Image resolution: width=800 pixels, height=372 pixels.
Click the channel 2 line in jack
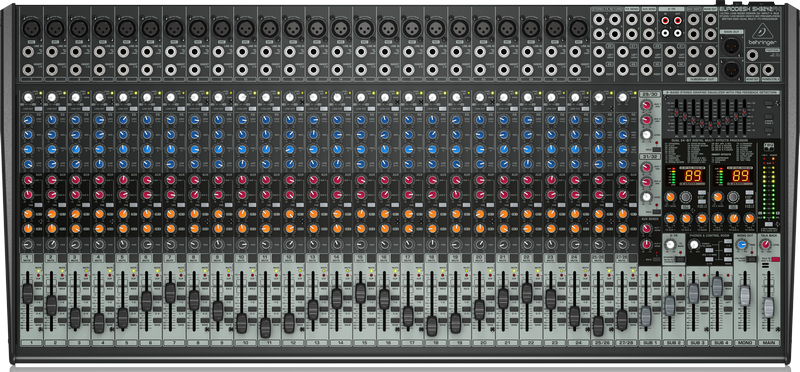(x=52, y=51)
